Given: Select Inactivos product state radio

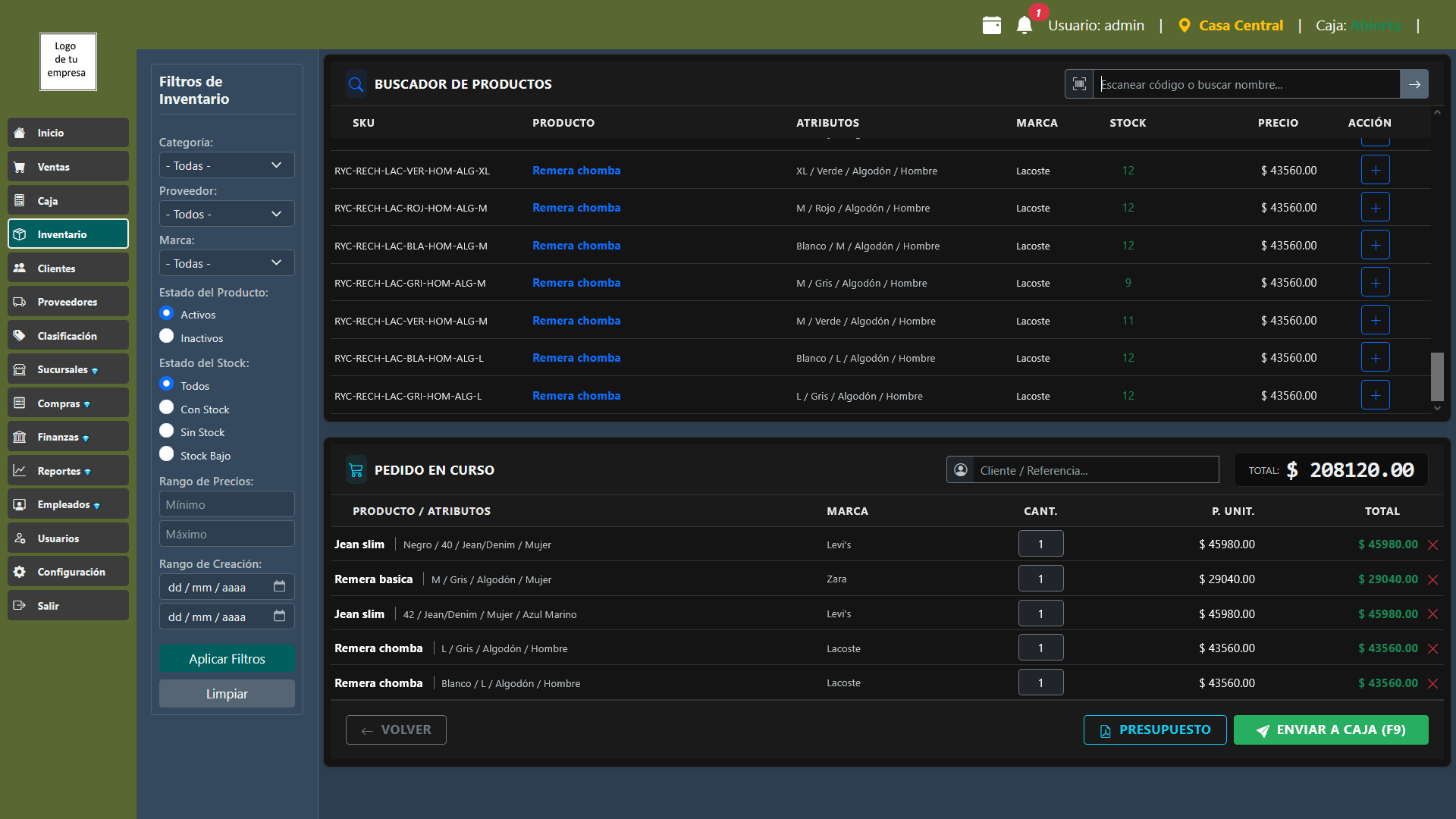Looking at the screenshot, I should 167,336.
